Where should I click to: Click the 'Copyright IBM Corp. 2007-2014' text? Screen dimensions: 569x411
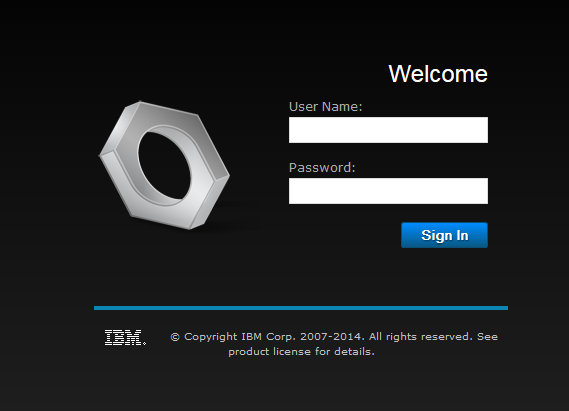[274, 337]
